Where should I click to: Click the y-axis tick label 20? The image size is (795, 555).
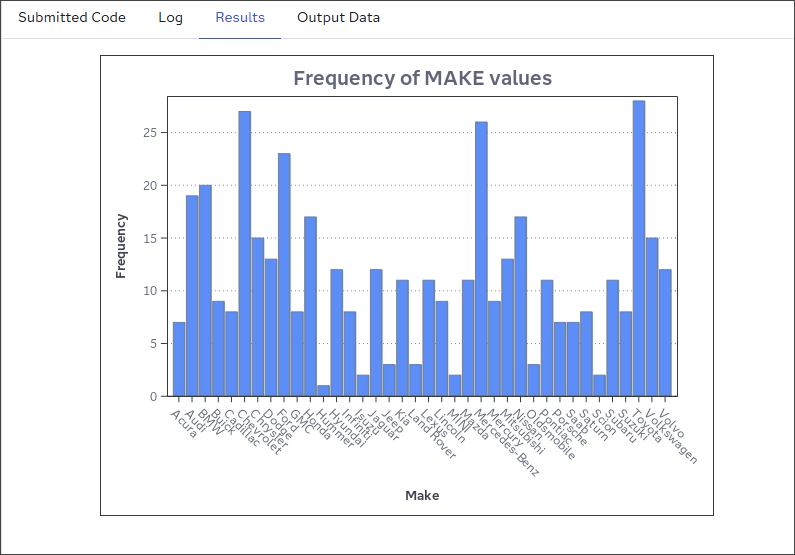tap(150, 186)
